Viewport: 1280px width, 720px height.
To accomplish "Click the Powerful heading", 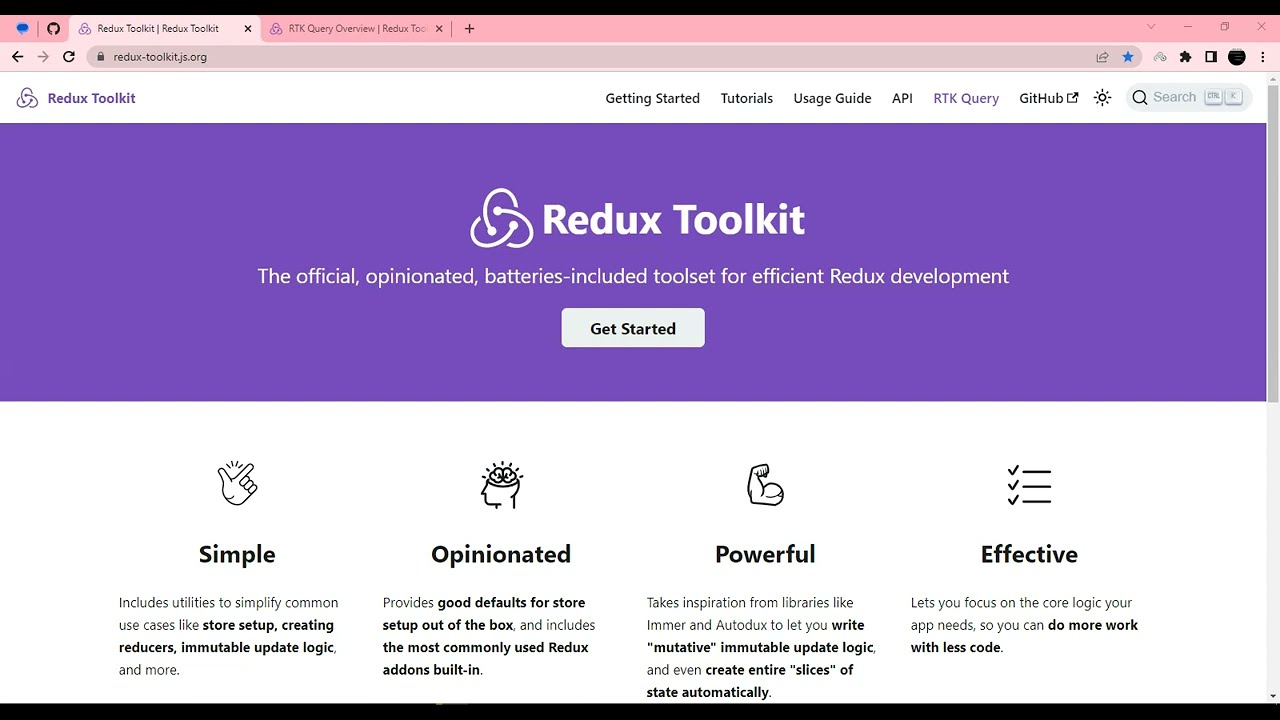I will tap(765, 554).
